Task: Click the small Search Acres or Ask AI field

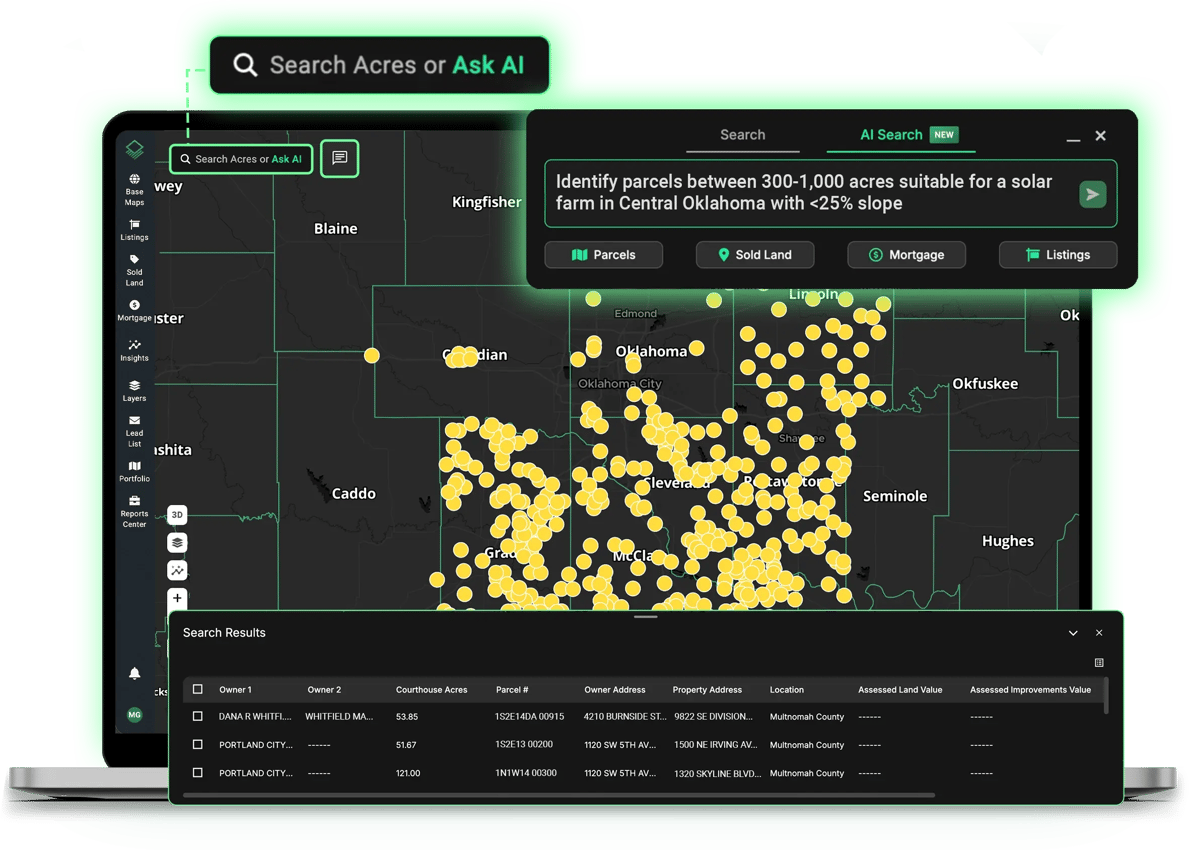Action: 241,159
